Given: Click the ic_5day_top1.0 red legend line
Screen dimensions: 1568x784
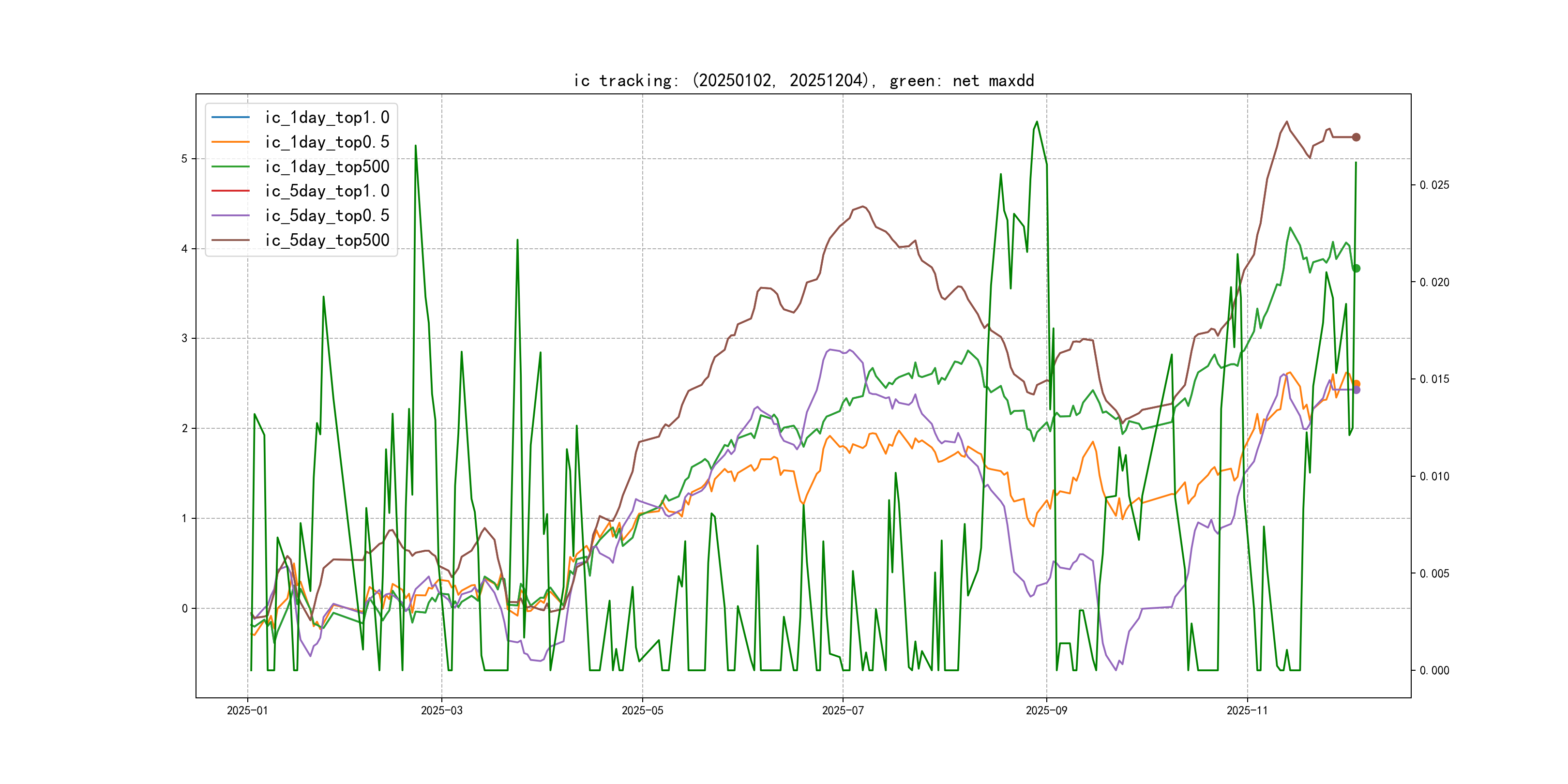Looking at the screenshot, I should click(230, 191).
